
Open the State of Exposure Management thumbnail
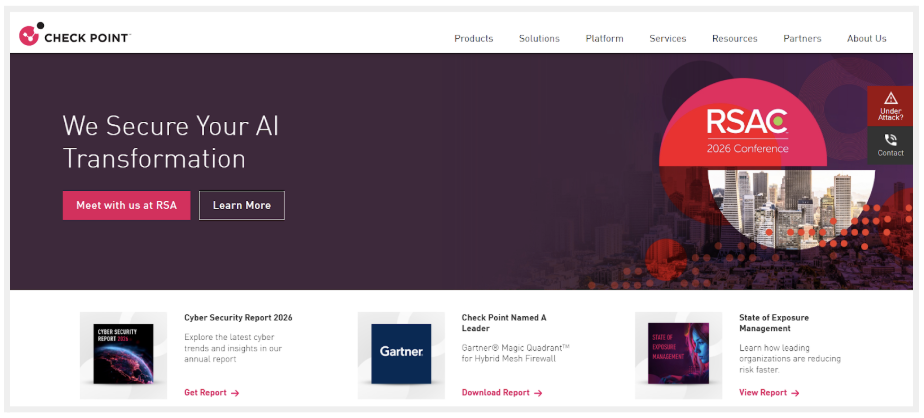(x=678, y=354)
